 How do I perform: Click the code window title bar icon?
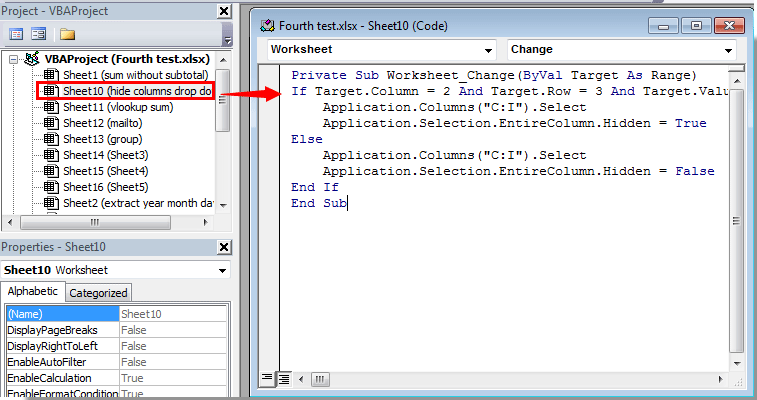click(x=267, y=24)
